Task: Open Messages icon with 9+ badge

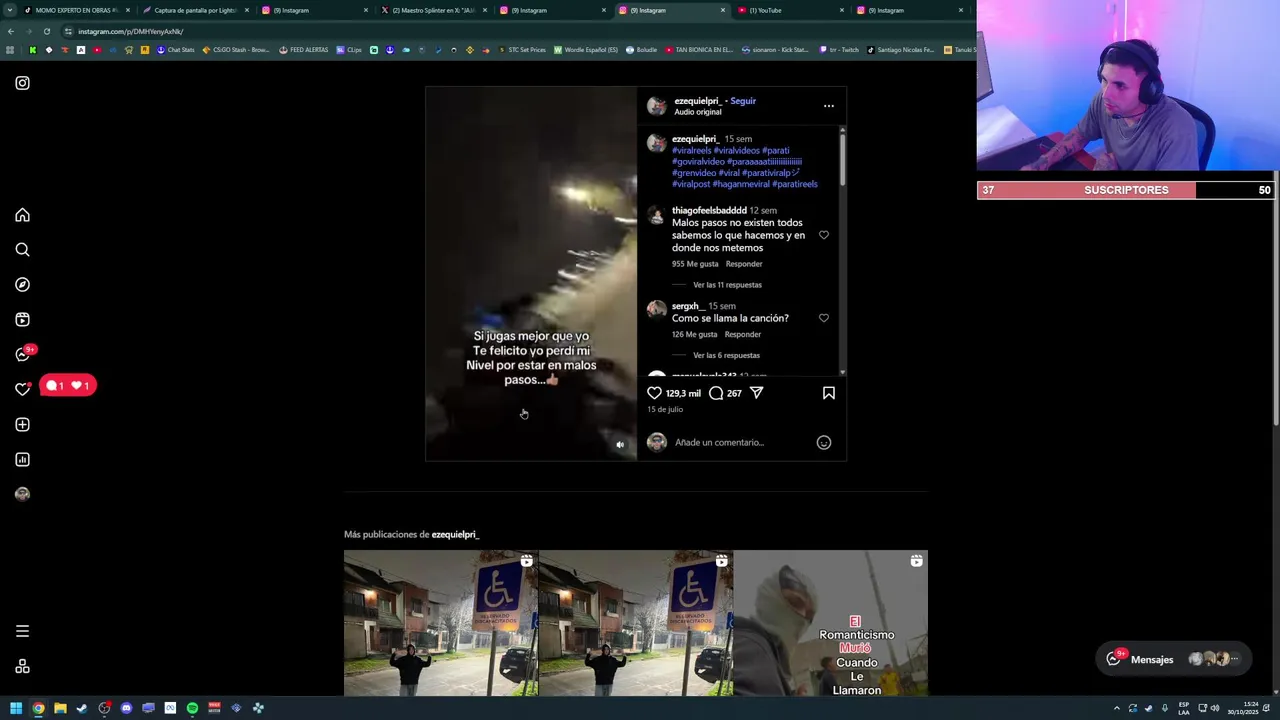Action: [23, 354]
